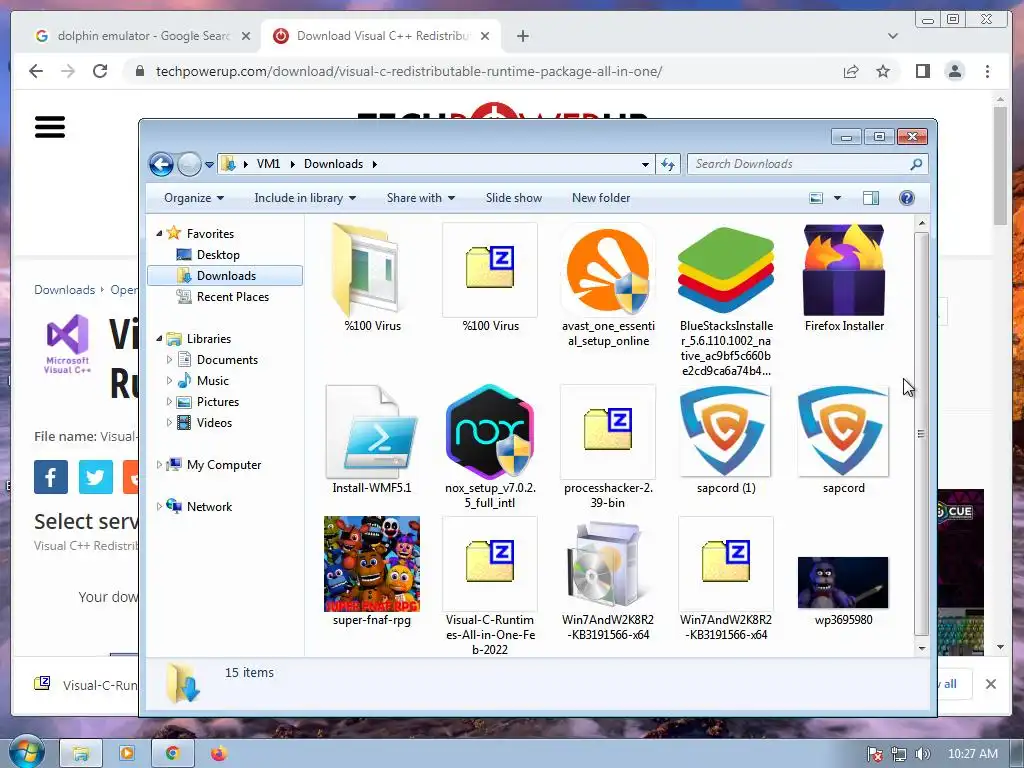This screenshot has width=1024, height=768.
Task: Select Downloads in navigation pane
Action: pos(225,276)
